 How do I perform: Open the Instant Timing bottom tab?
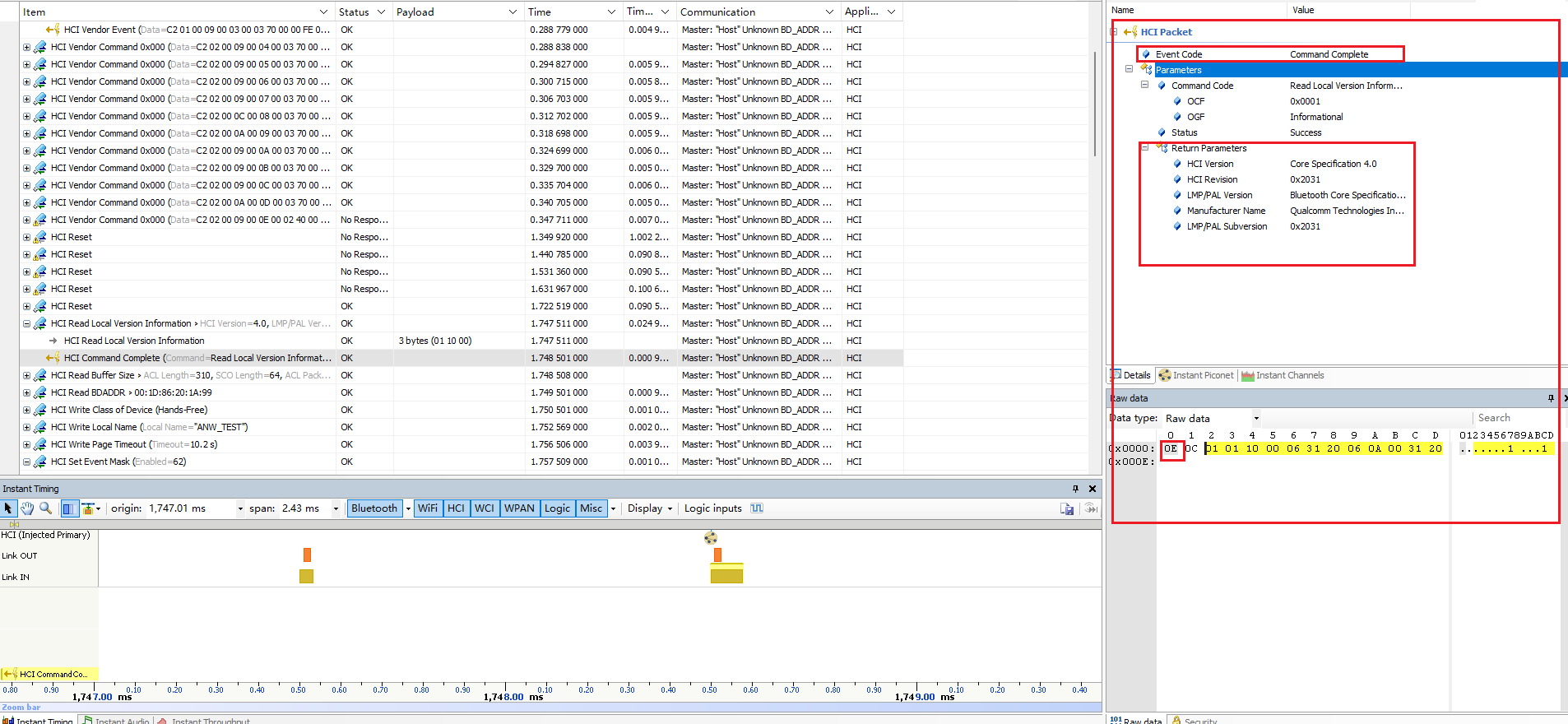click(x=39, y=720)
